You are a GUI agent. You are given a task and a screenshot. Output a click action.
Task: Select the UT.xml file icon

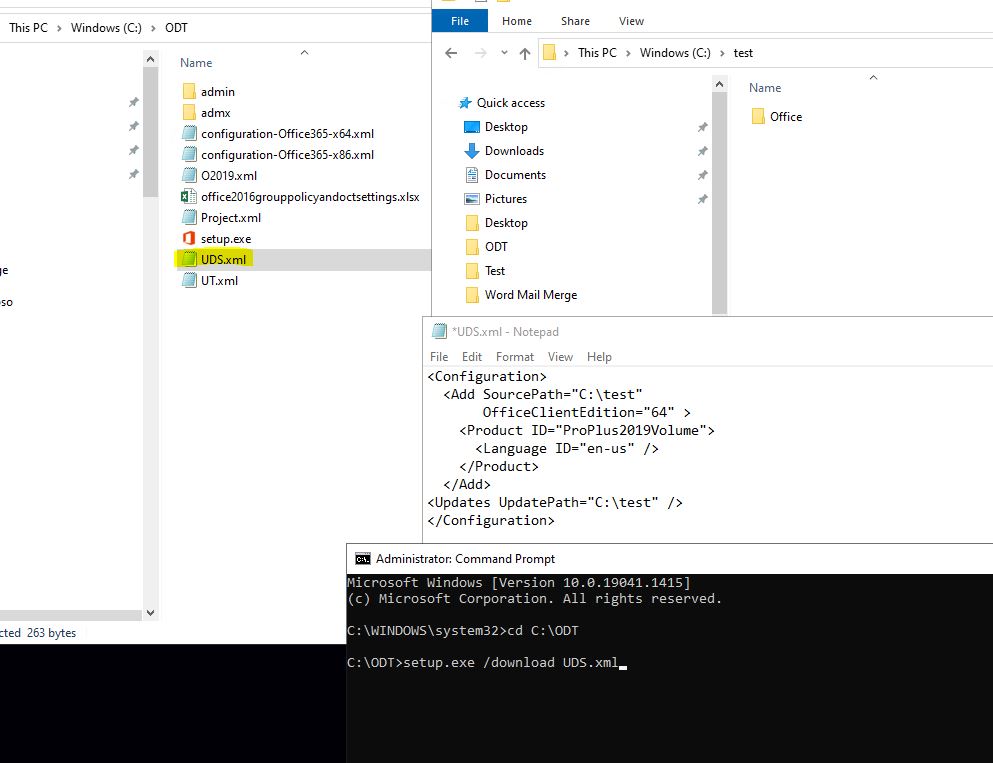(x=189, y=280)
